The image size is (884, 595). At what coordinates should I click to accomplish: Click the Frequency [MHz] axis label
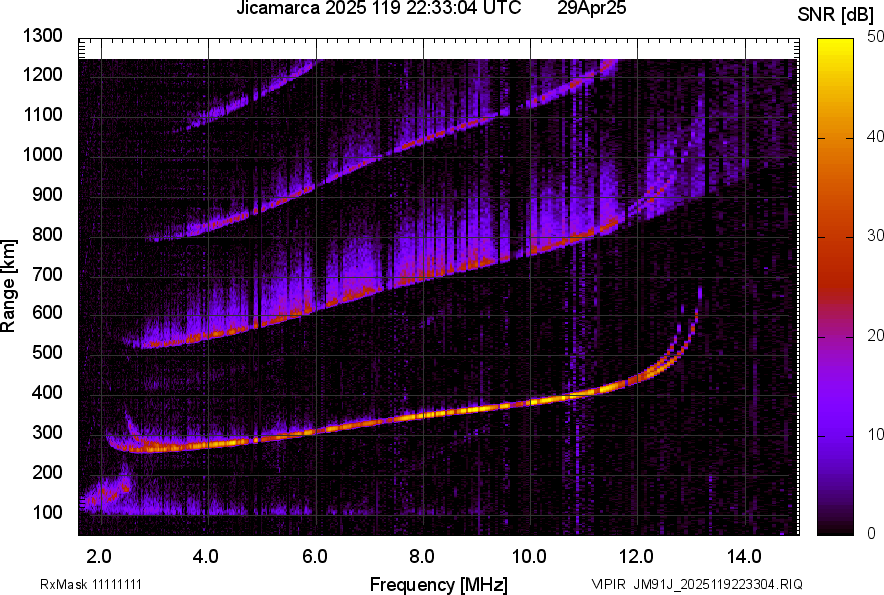439,585
